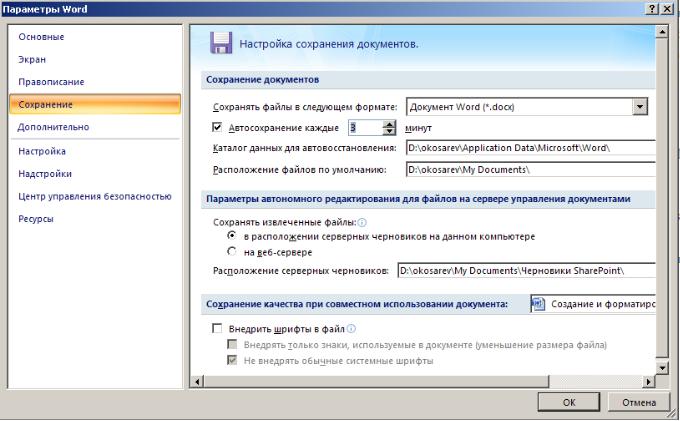Click vertical scrollbar down arrow

pyautogui.click(x=662, y=369)
